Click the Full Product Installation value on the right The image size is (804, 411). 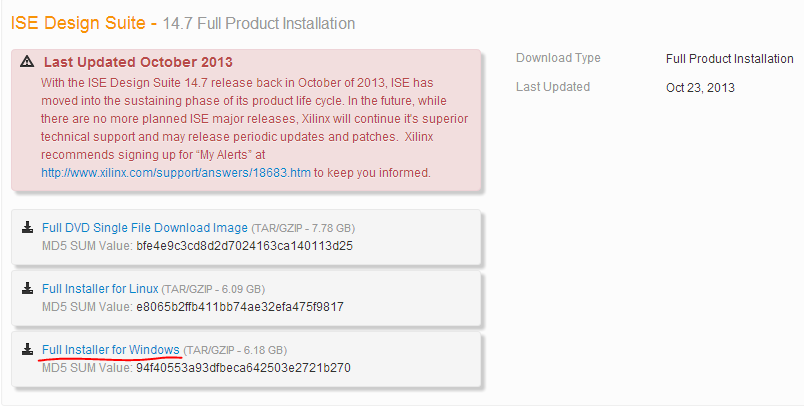[x=729, y=59]
